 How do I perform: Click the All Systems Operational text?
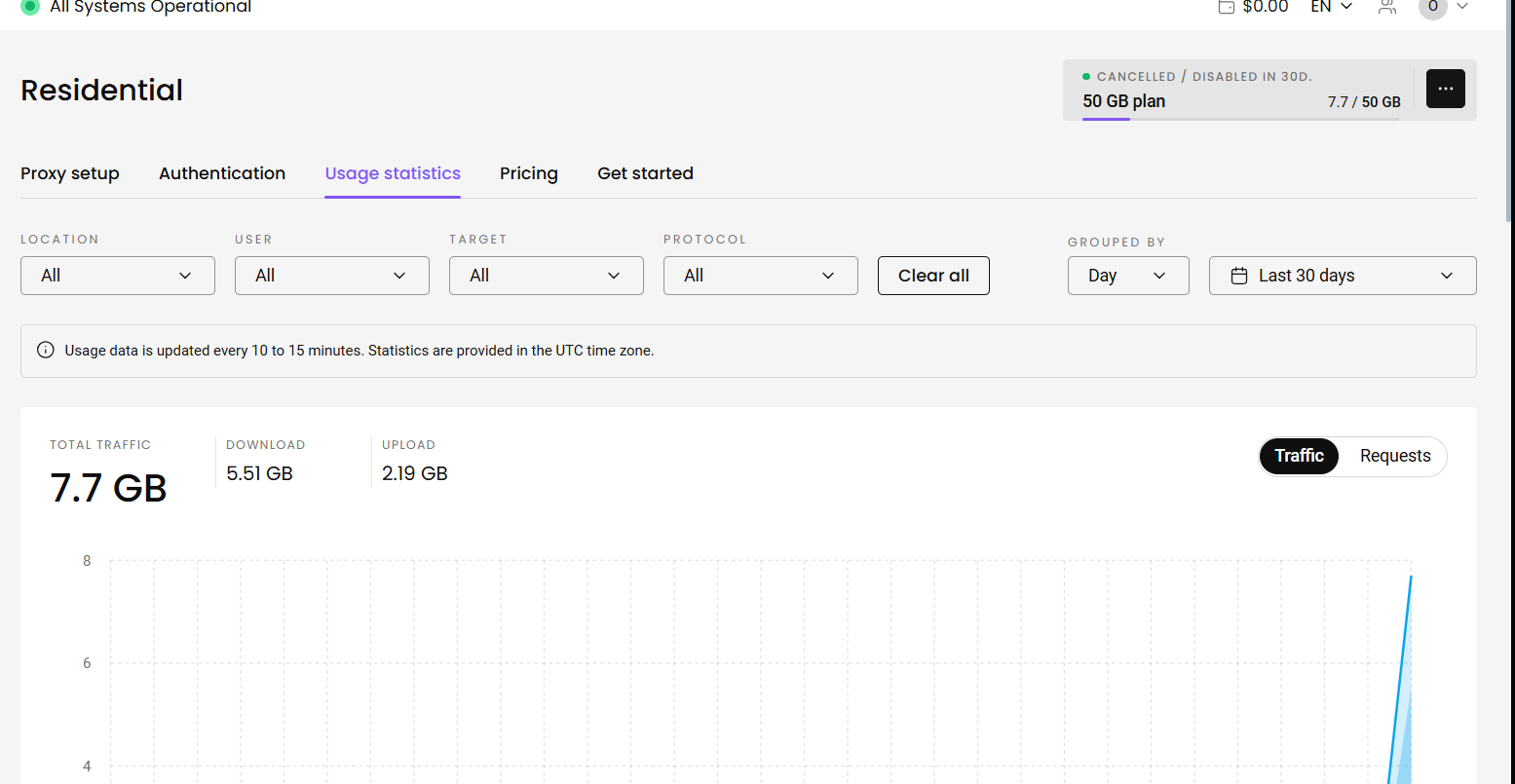coord(150,7)
